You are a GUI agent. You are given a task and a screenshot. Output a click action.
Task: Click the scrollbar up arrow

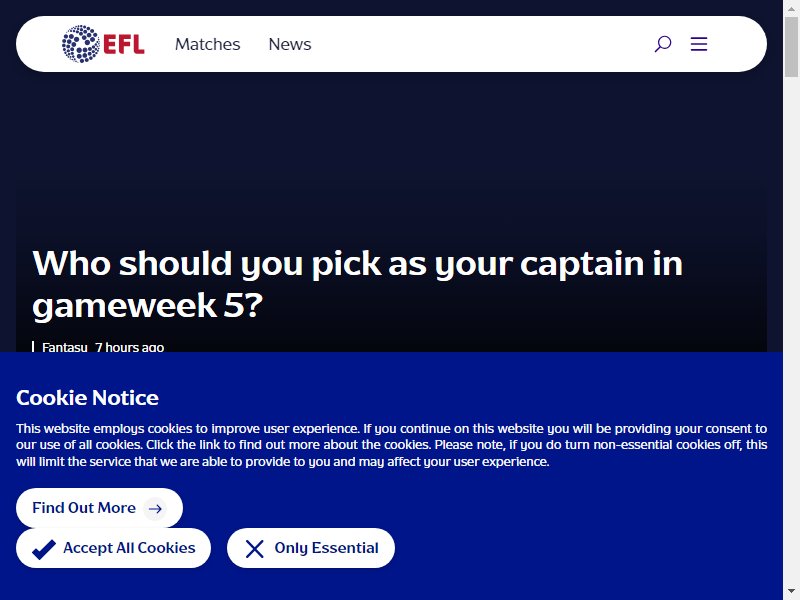[x=791, y=8]
